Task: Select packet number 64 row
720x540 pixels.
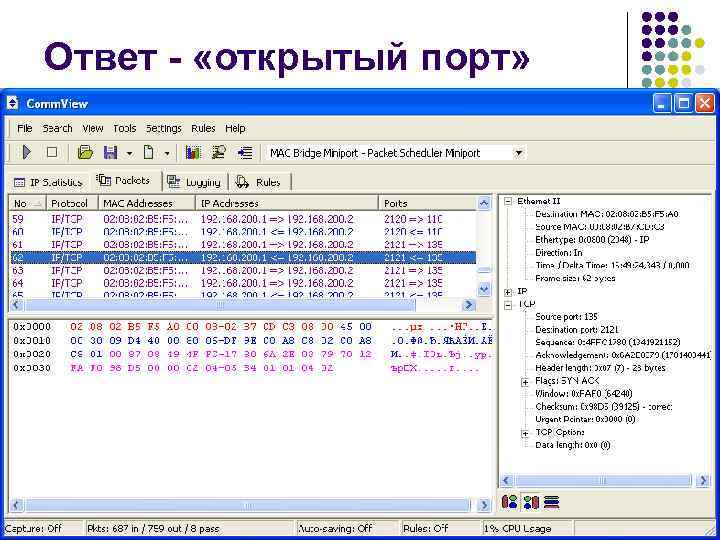Action: click(243, 283)
